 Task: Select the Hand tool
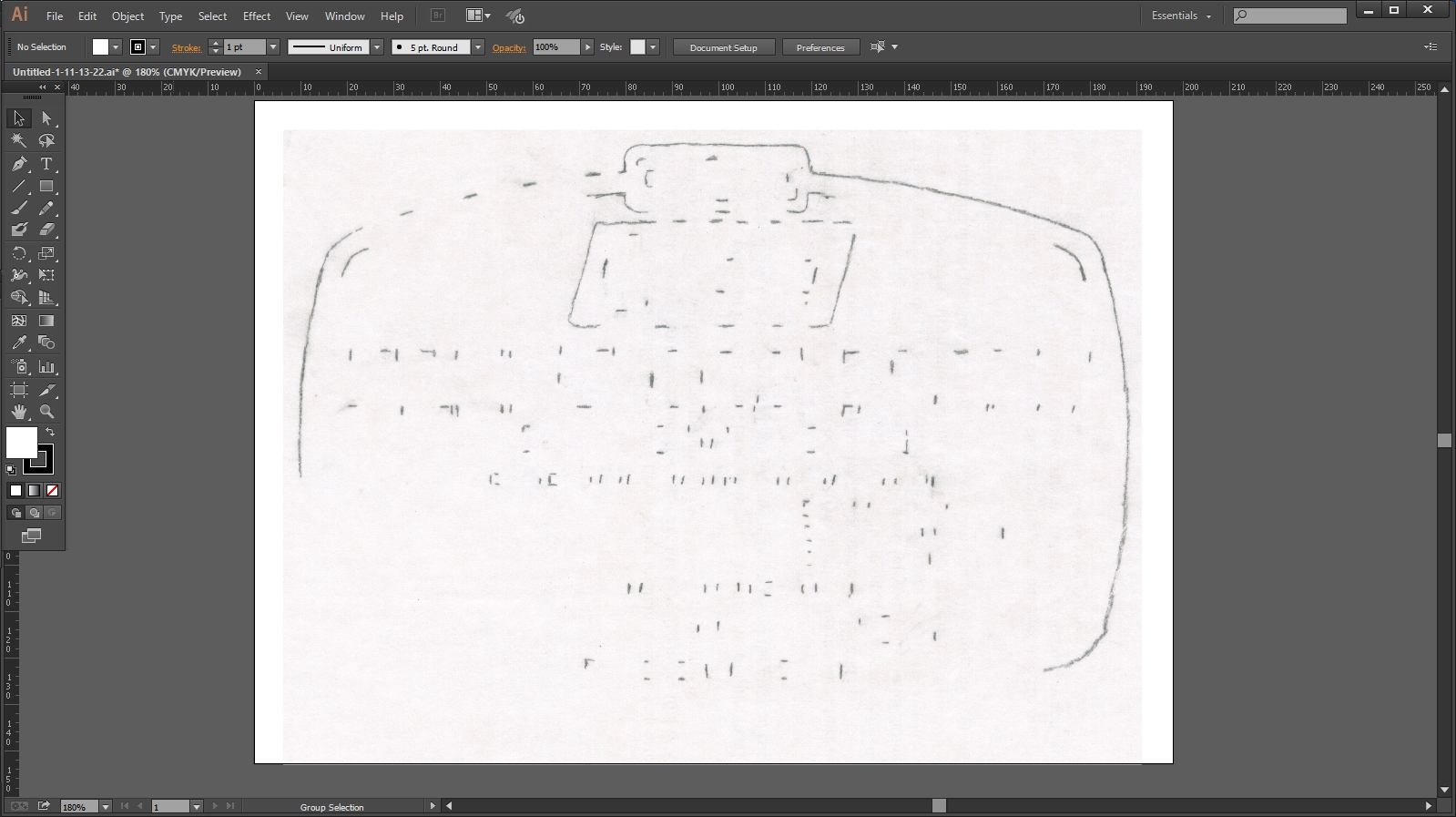click(19, 412)
